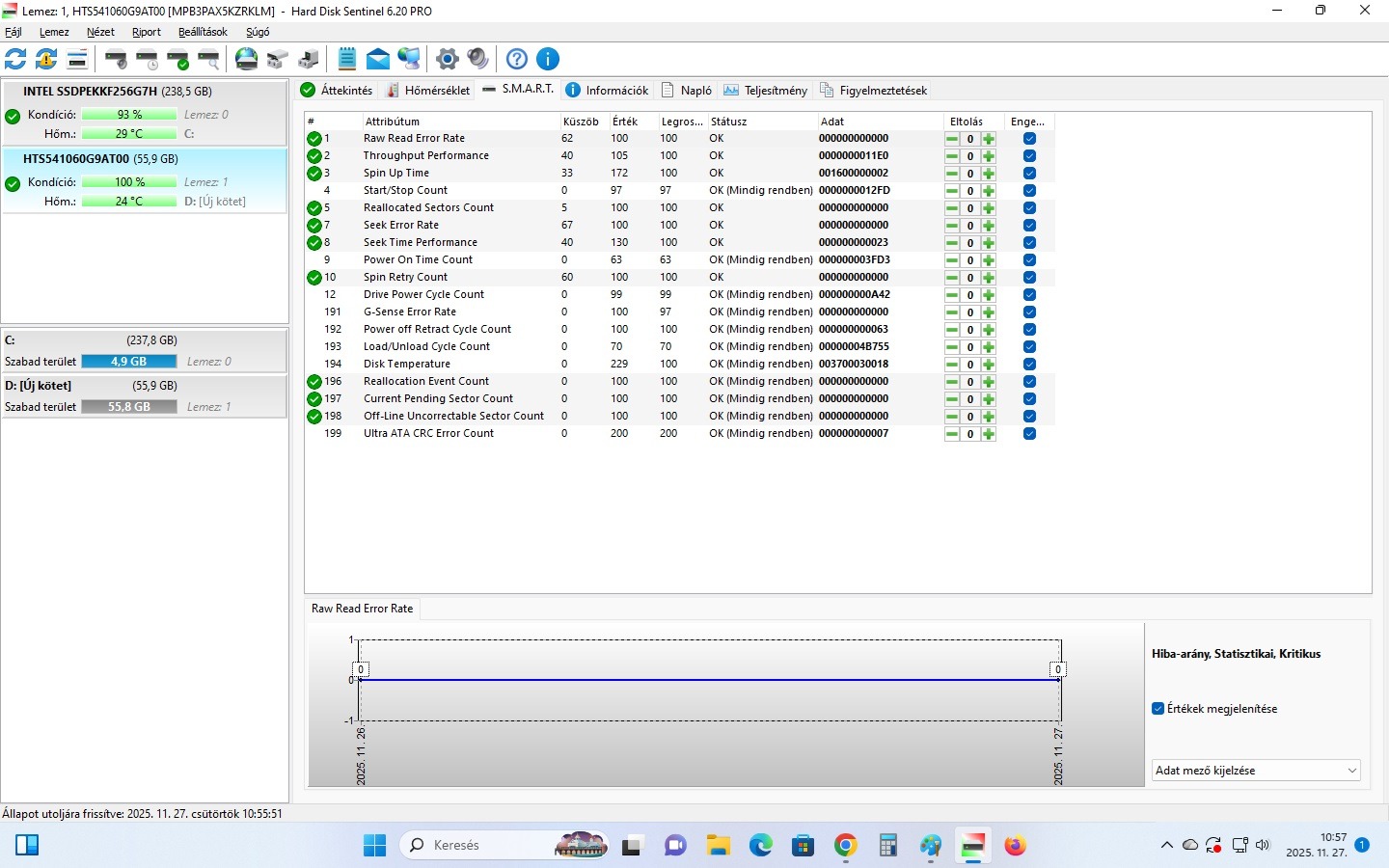Open the Riport menu
Viewport: 1389px width, 868px height.
click(x=147, y=32)
